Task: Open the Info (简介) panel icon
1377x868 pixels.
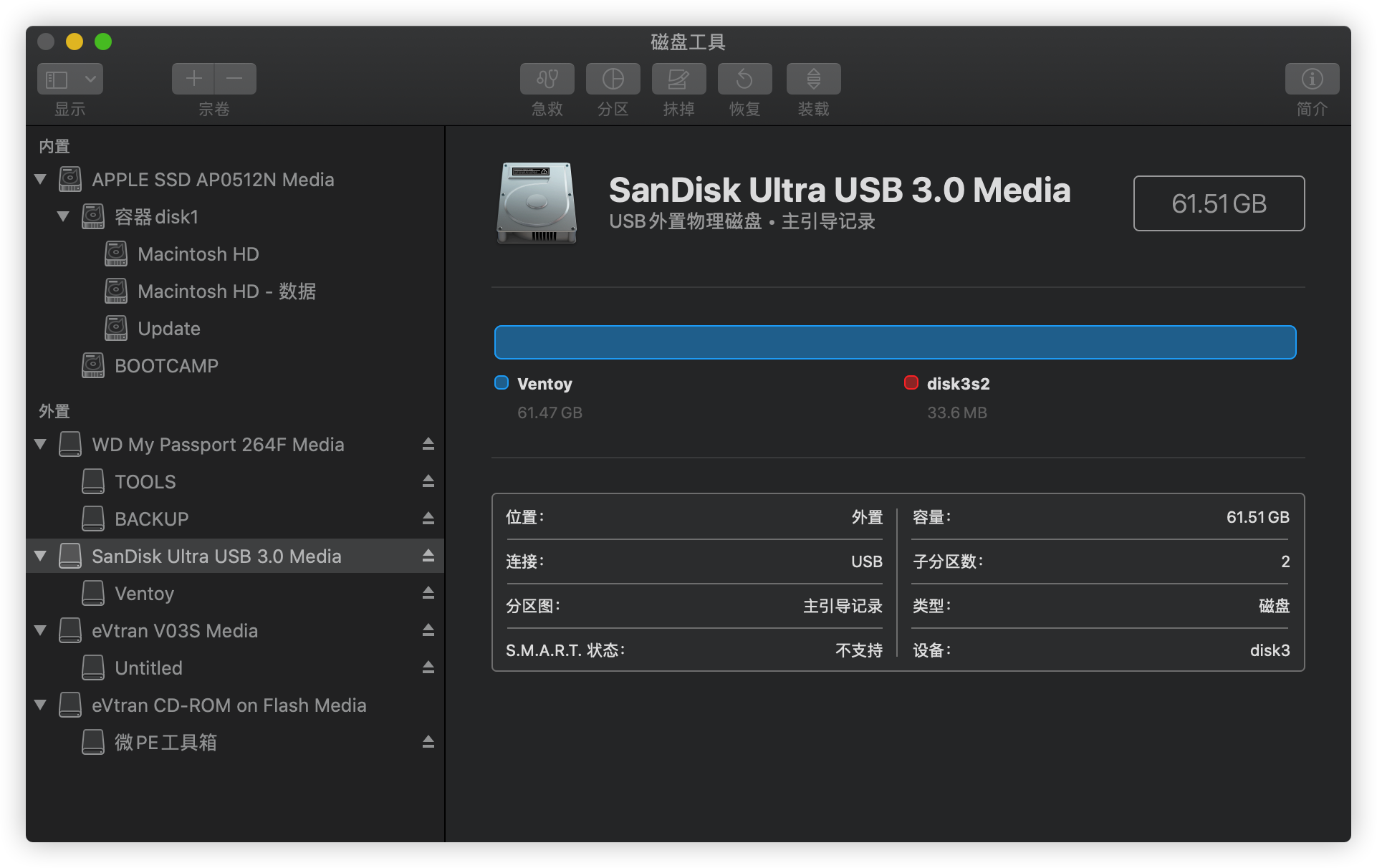Action: tap(1312, 79)
